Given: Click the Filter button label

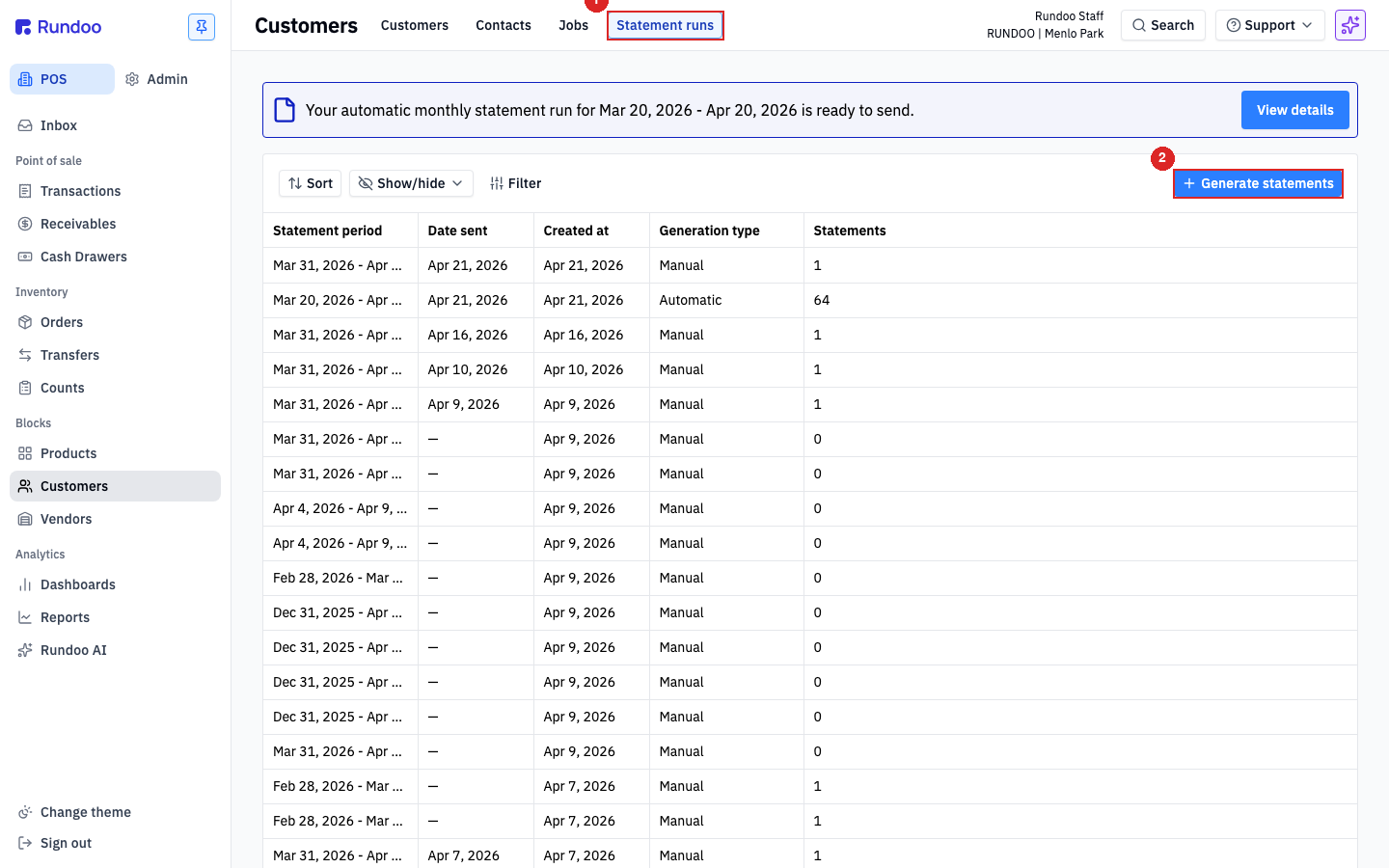Looking at the screenshot, I should click(x=525, y=183).
